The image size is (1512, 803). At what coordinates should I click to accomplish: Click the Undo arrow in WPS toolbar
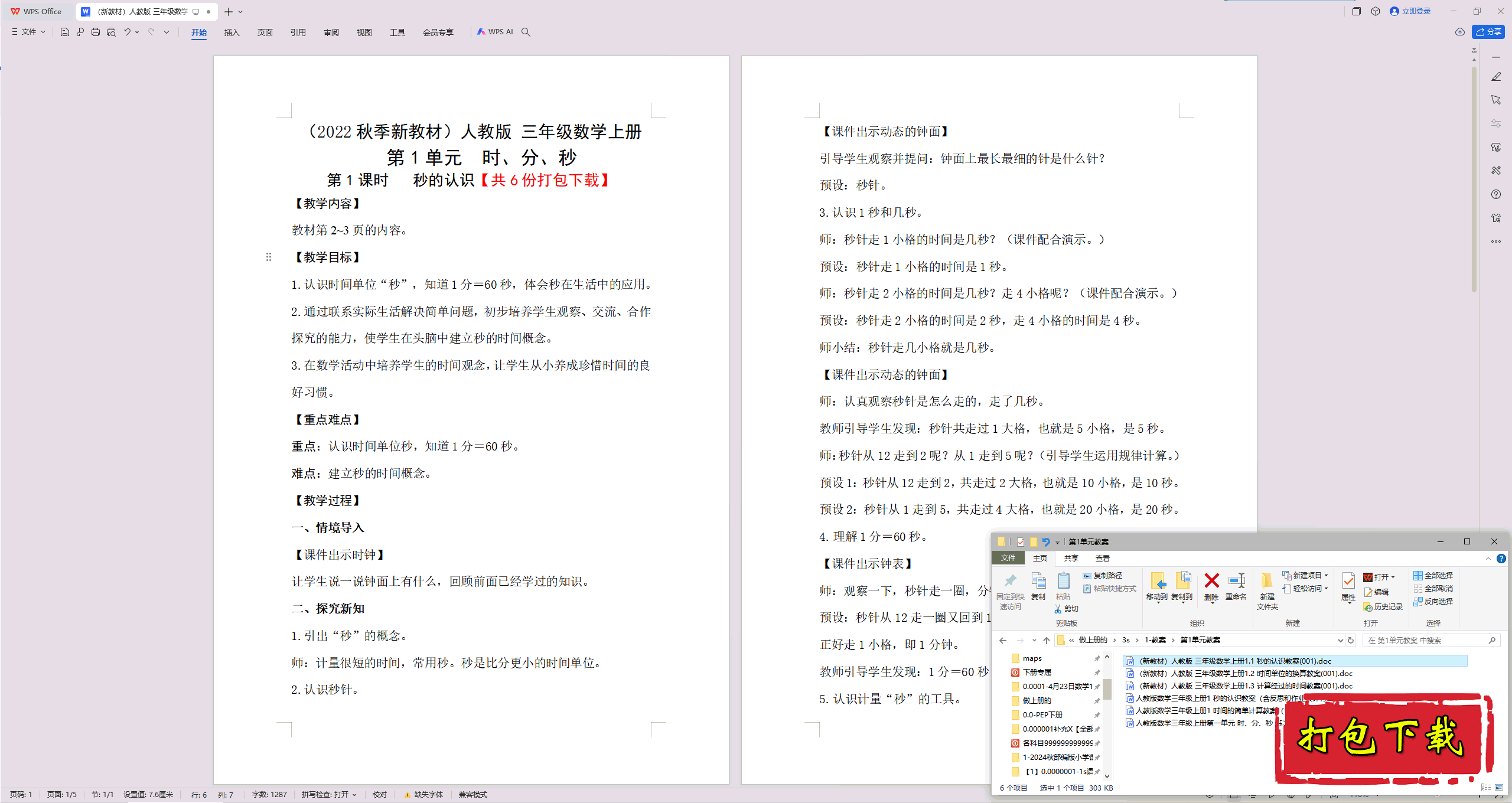pos(127,32)
